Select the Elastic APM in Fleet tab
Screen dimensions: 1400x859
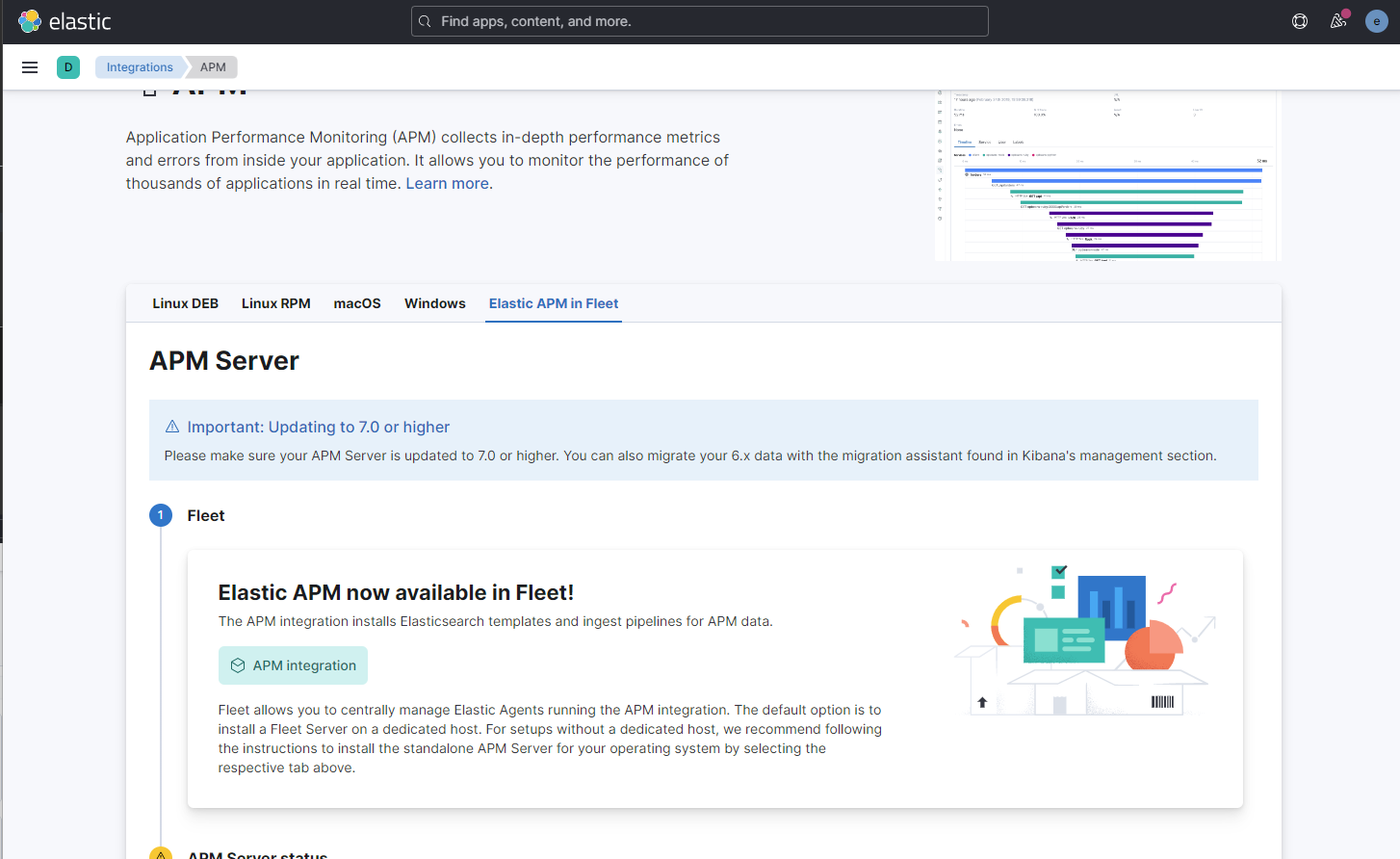pyautogui.click(x=554, y=303)
